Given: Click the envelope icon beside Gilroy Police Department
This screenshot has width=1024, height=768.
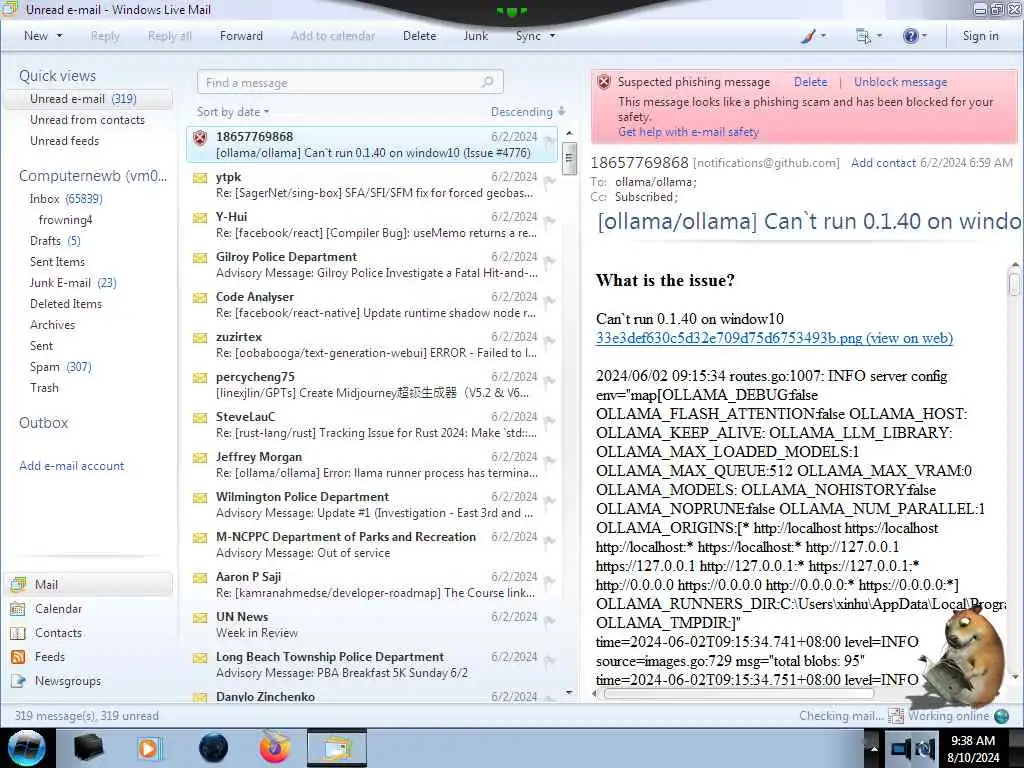Looking at the screenshot, I should (x=200, y=257).
